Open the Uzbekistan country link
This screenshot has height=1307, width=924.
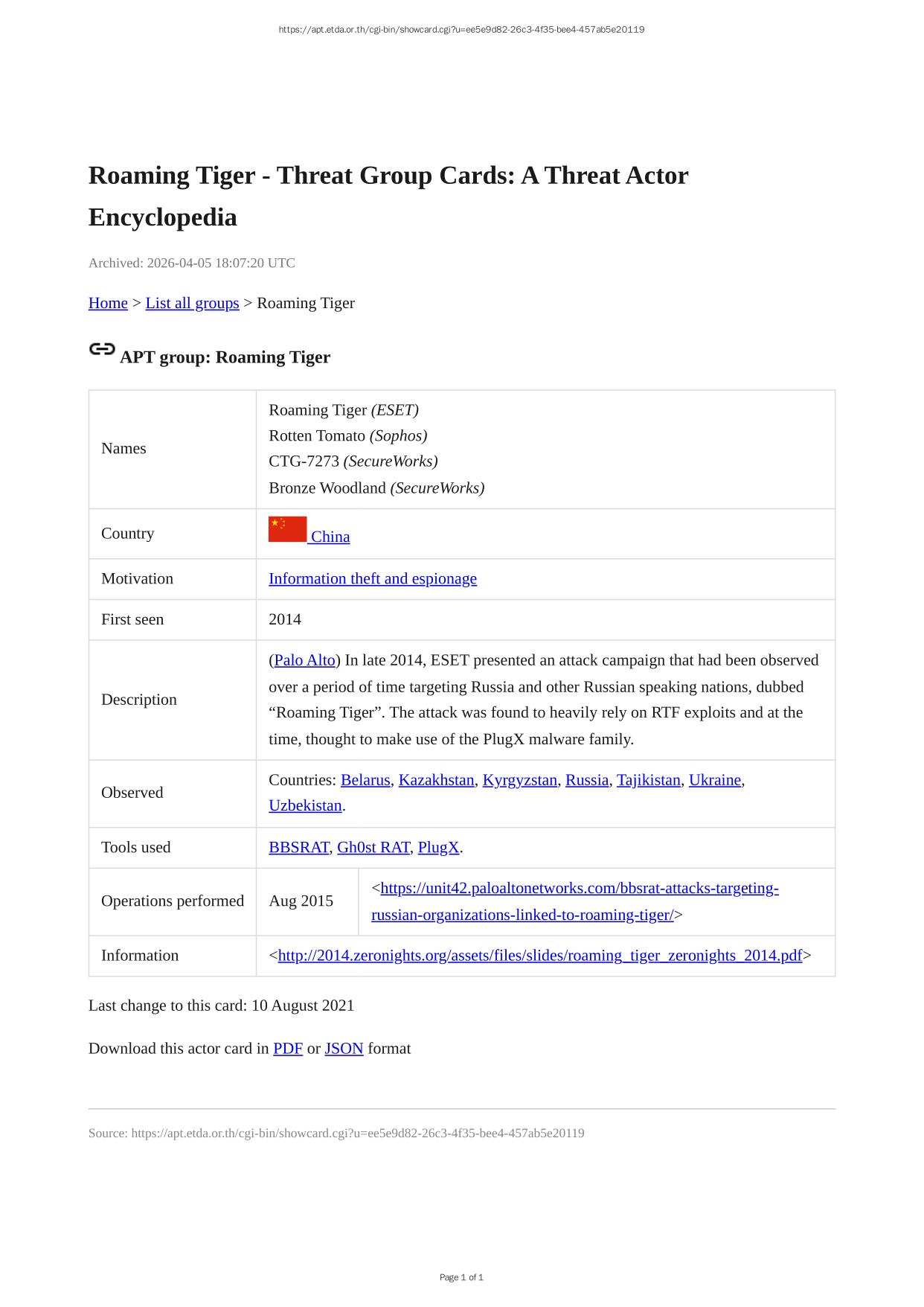305,805
